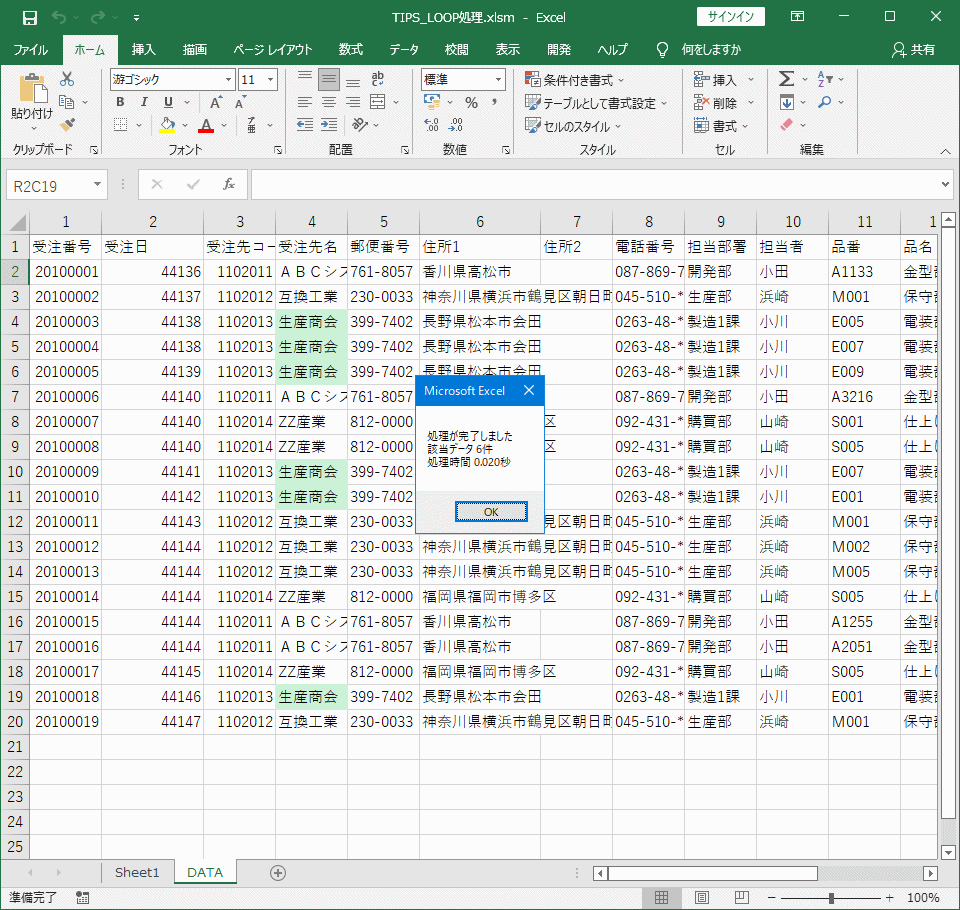
Task: Click the サインイン button
Action: [x=730, y=17]
